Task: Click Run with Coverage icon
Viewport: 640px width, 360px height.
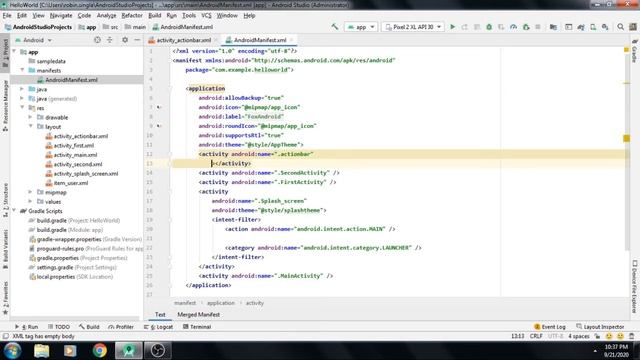Action: (x=501, y=27)
